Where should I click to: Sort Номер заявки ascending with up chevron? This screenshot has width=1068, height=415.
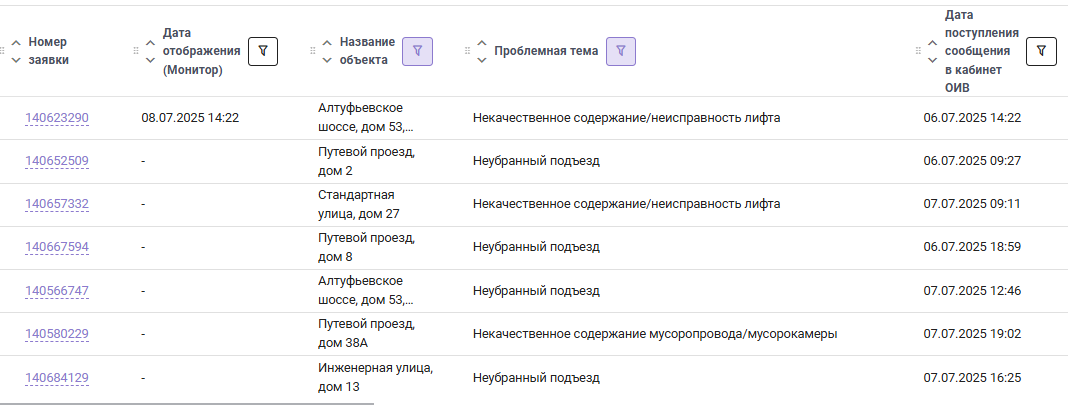pos(16,42)
